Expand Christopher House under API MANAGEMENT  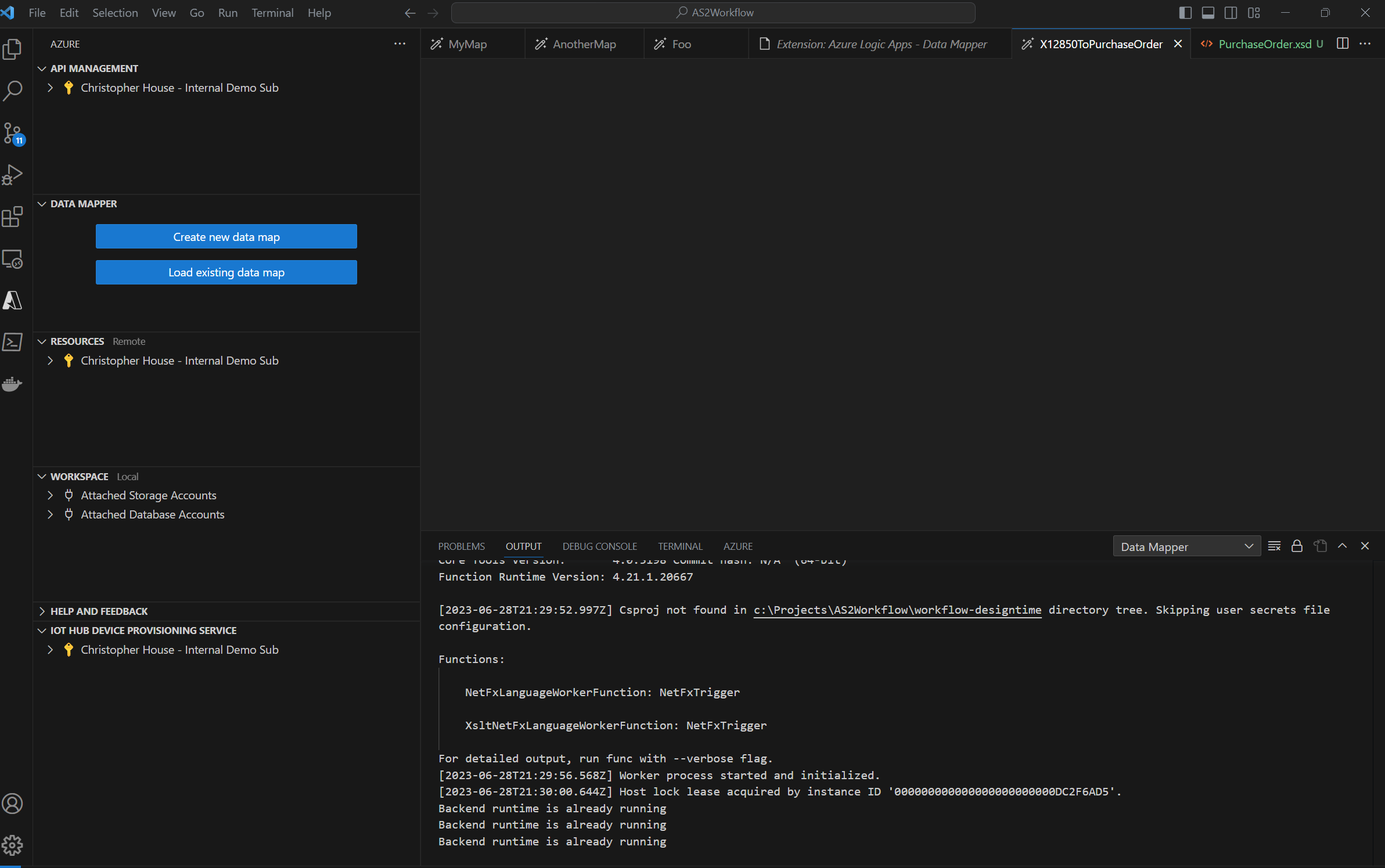pyautogui.click(x=49, y=88)
